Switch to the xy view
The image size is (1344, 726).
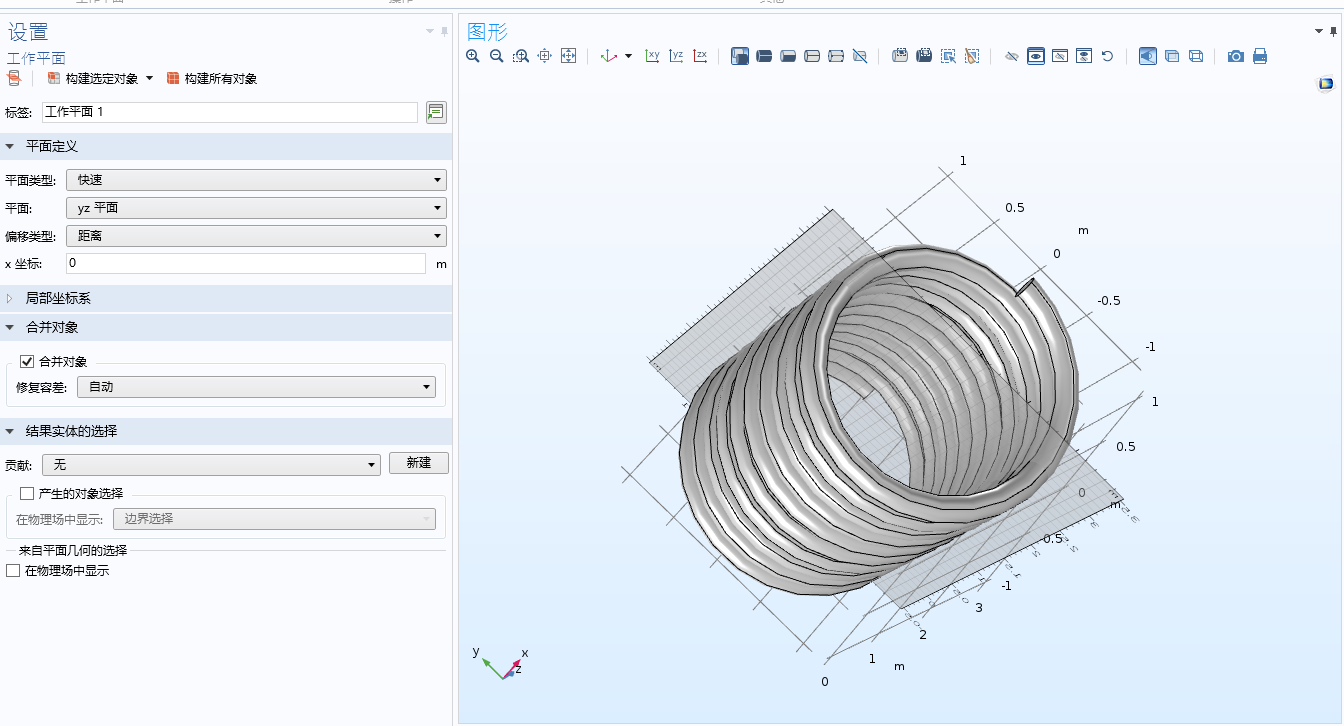(652, 56)
